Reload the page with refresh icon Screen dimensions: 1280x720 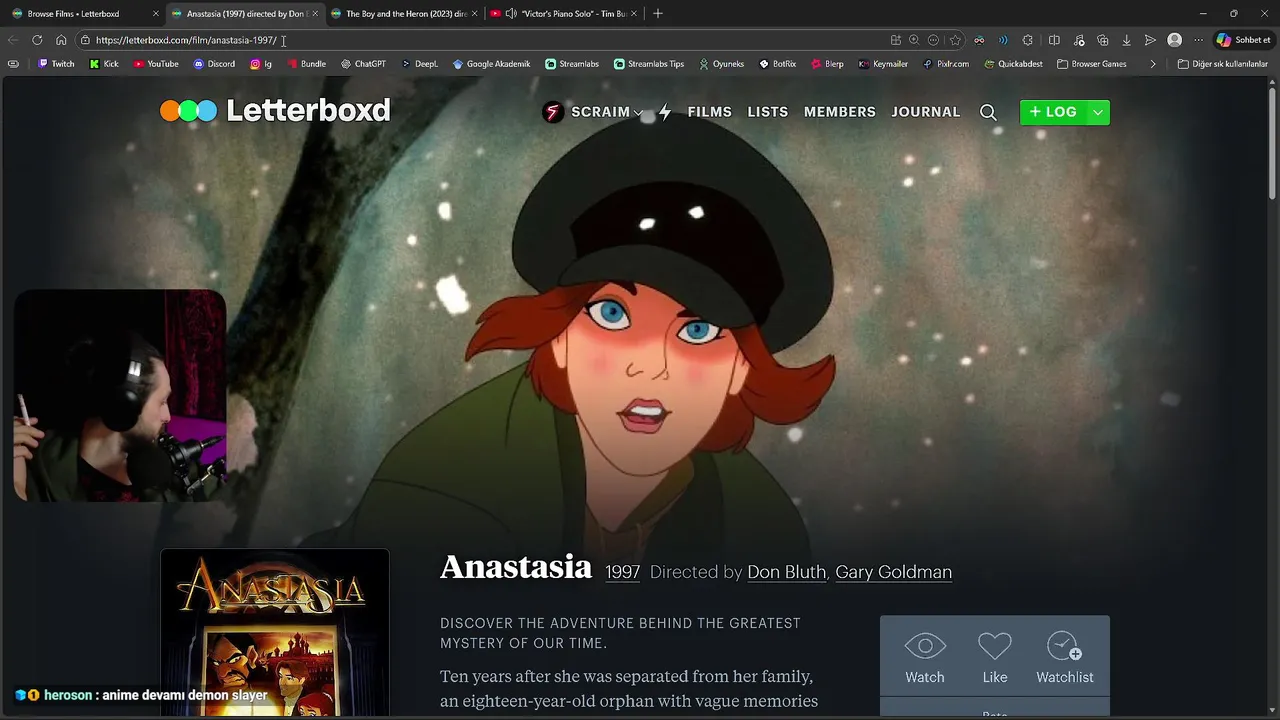pyautogui.click(x=37, y=40)
